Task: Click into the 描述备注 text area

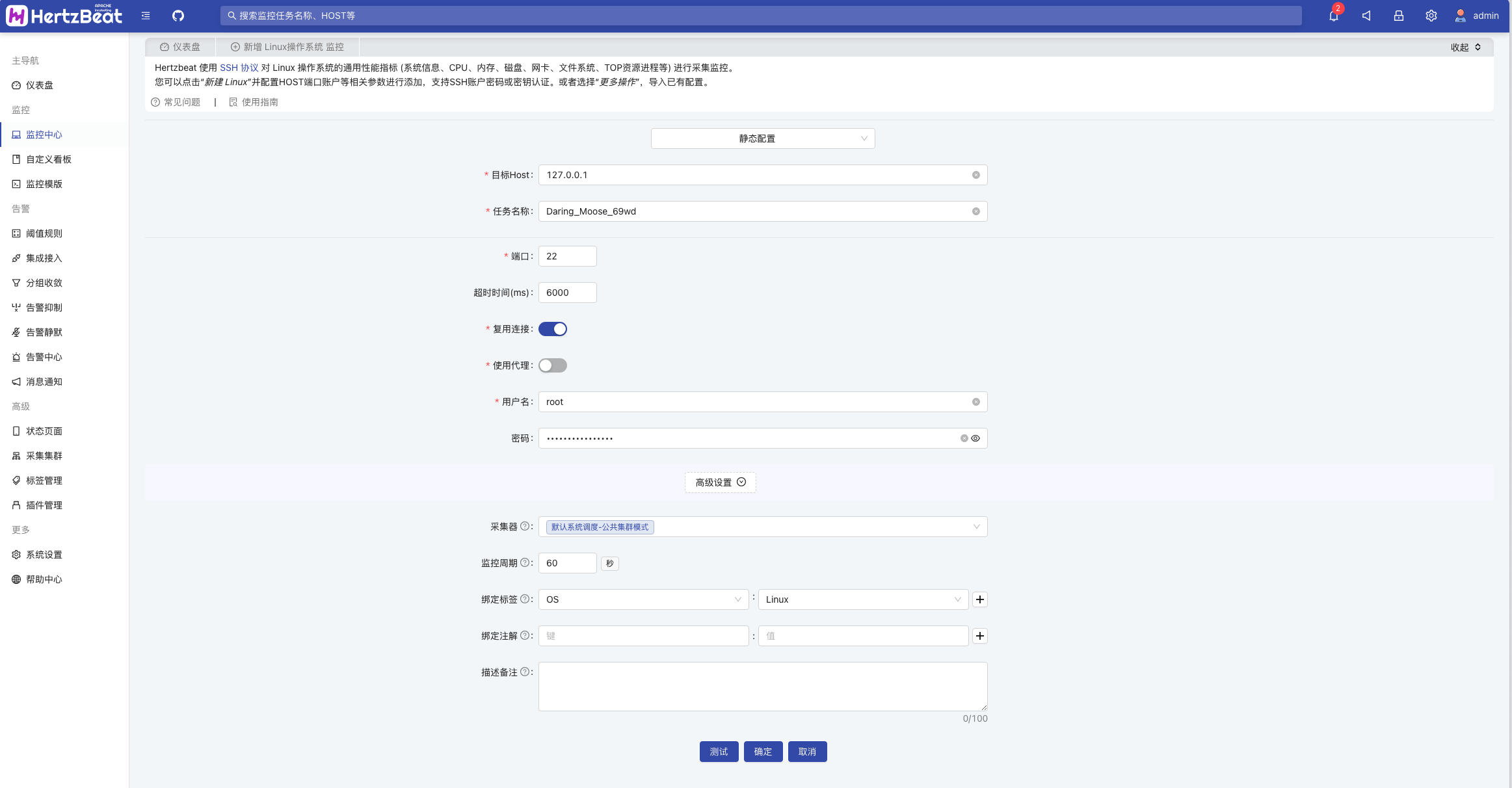Action: tap(762, 686)
